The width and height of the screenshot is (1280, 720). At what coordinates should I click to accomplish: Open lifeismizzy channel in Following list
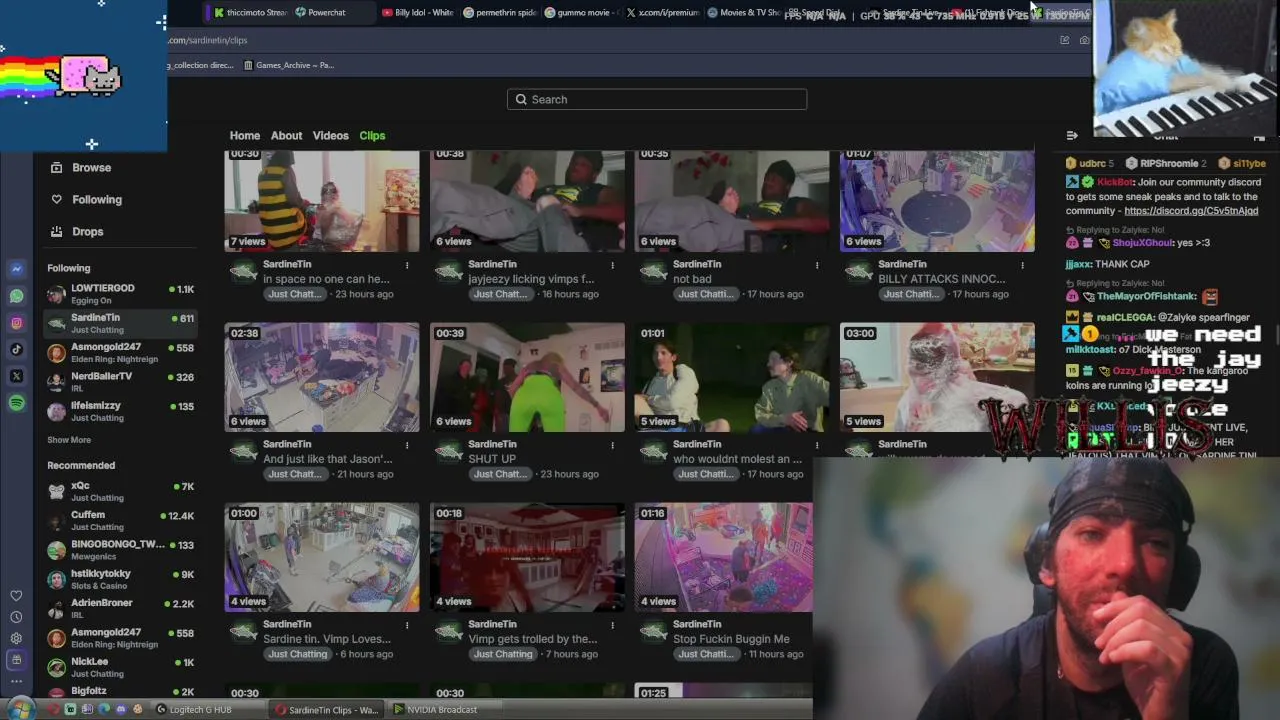[x=120, y=411]
